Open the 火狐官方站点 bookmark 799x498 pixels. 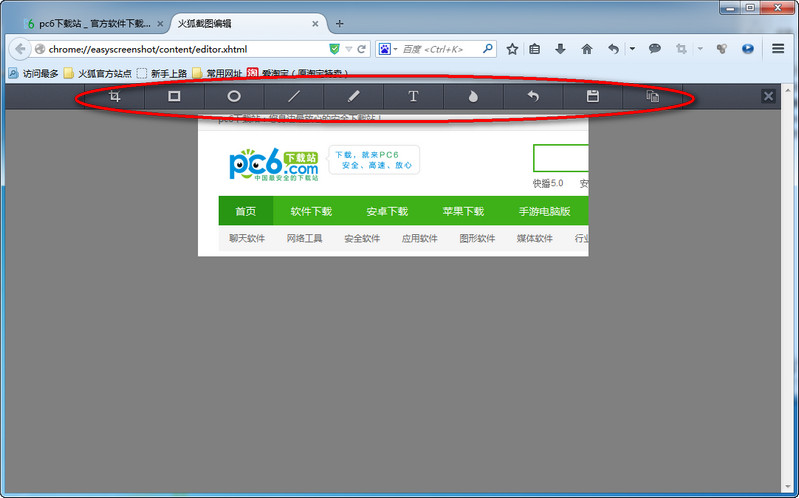(x=97, y=72)
